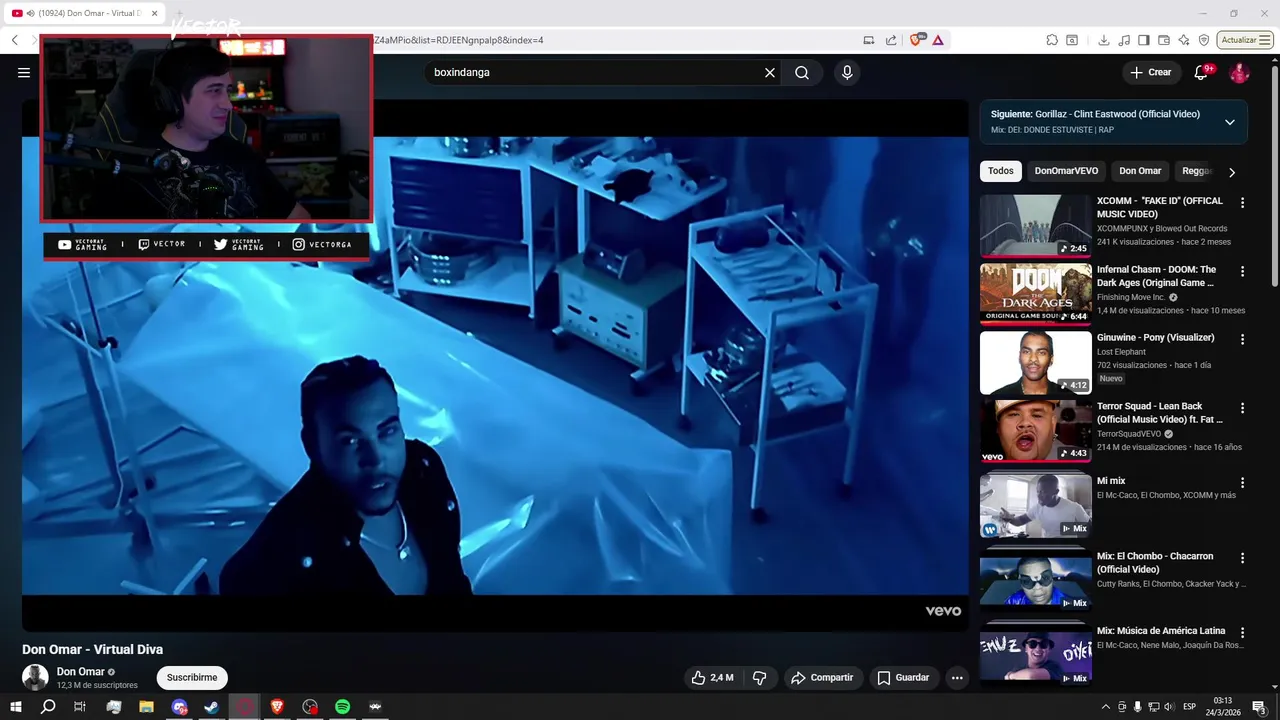Click the Don Omar video player
The width and height of the screenshot is (1280, 720).
pyautogui.click(x=495, y=365)
